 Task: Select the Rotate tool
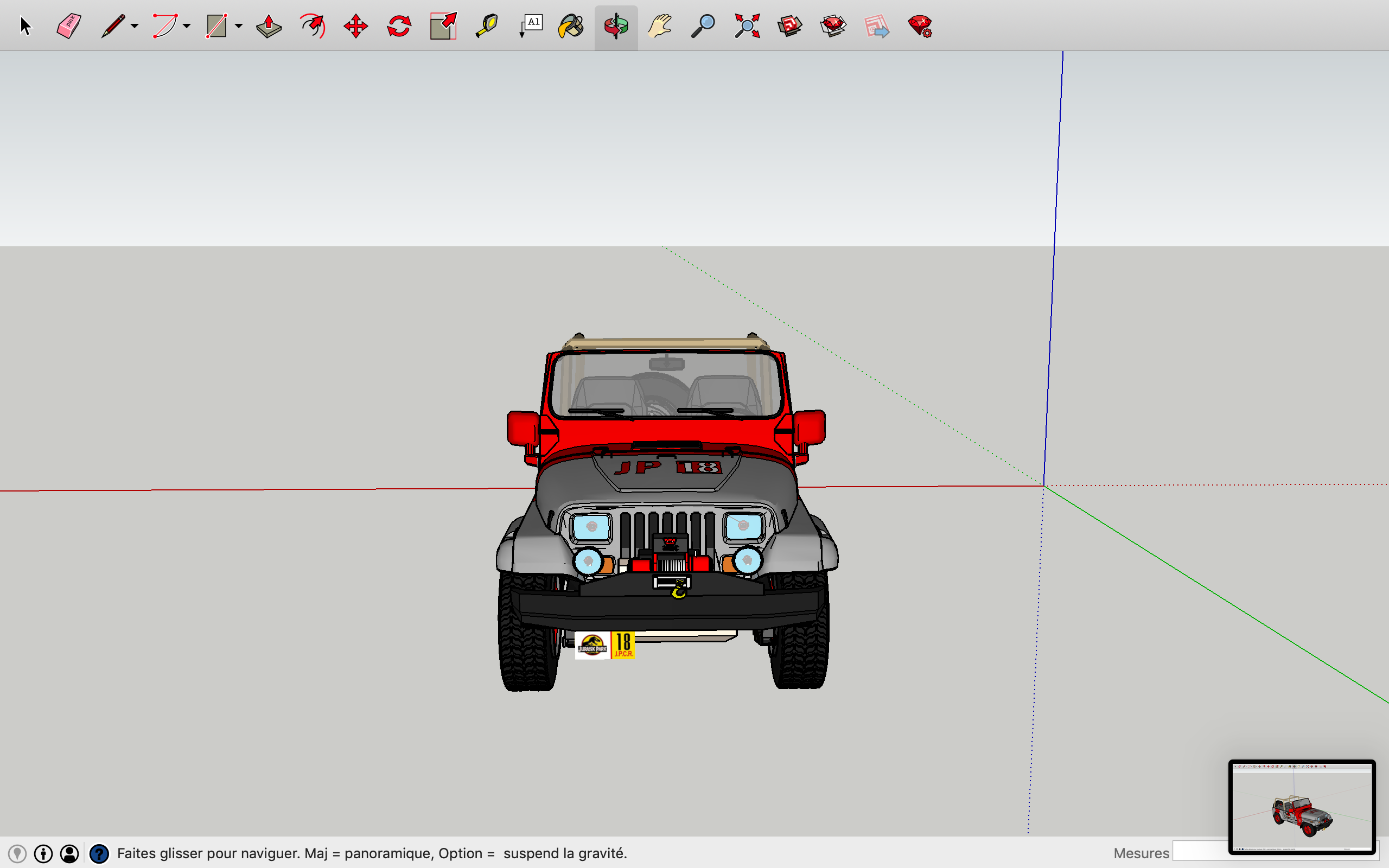coord(399,27)
